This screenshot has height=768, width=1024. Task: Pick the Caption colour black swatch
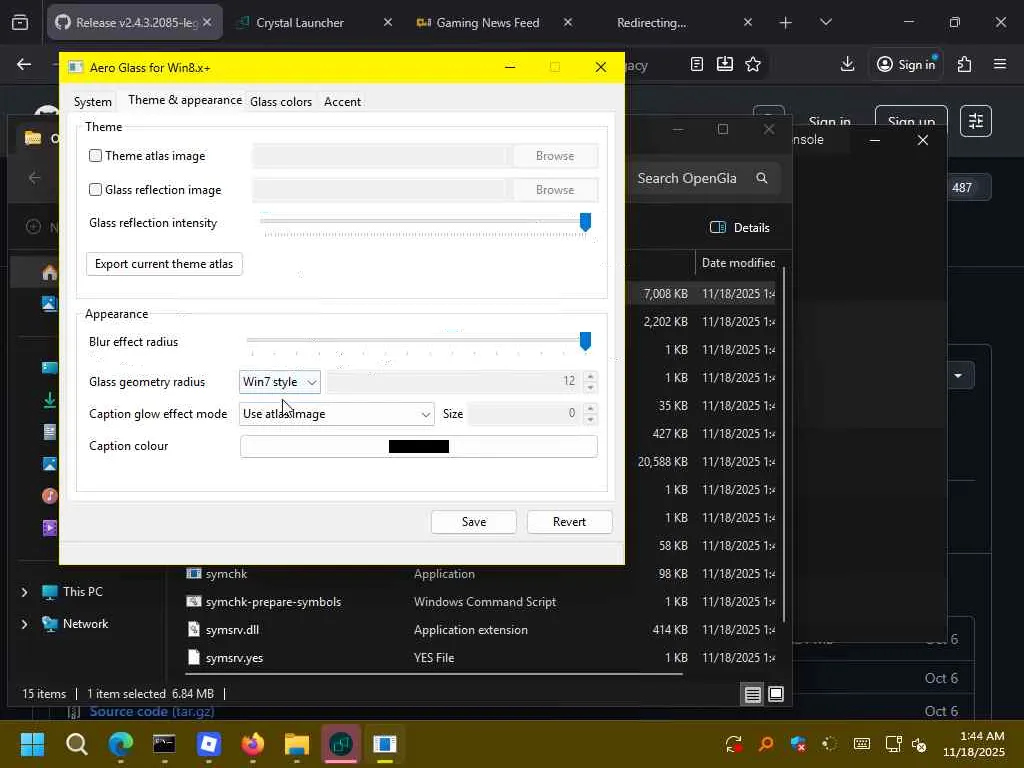pos(419,447)
